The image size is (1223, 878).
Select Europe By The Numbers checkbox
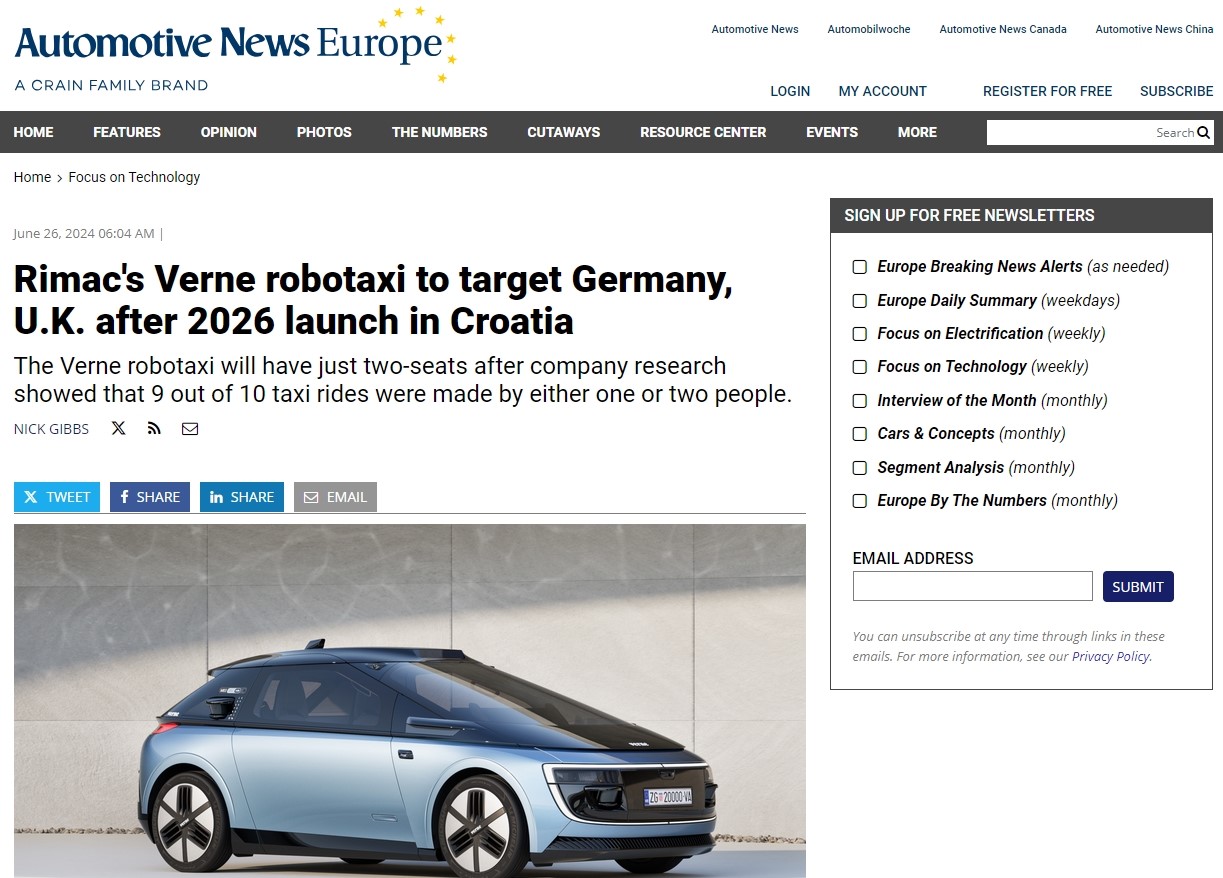859,501
